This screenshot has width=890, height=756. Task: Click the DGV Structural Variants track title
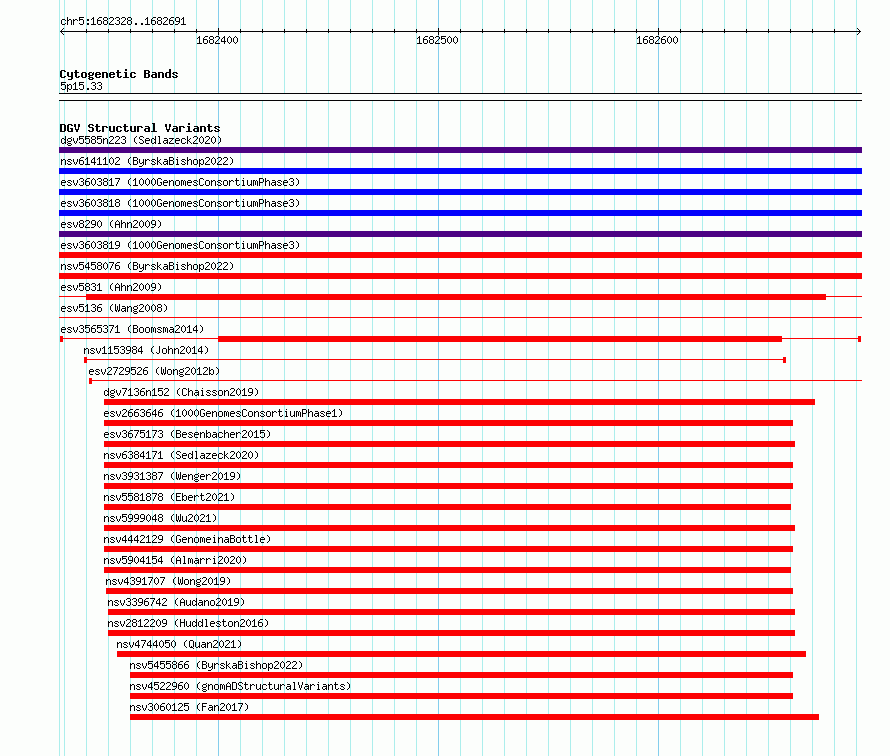140,128
